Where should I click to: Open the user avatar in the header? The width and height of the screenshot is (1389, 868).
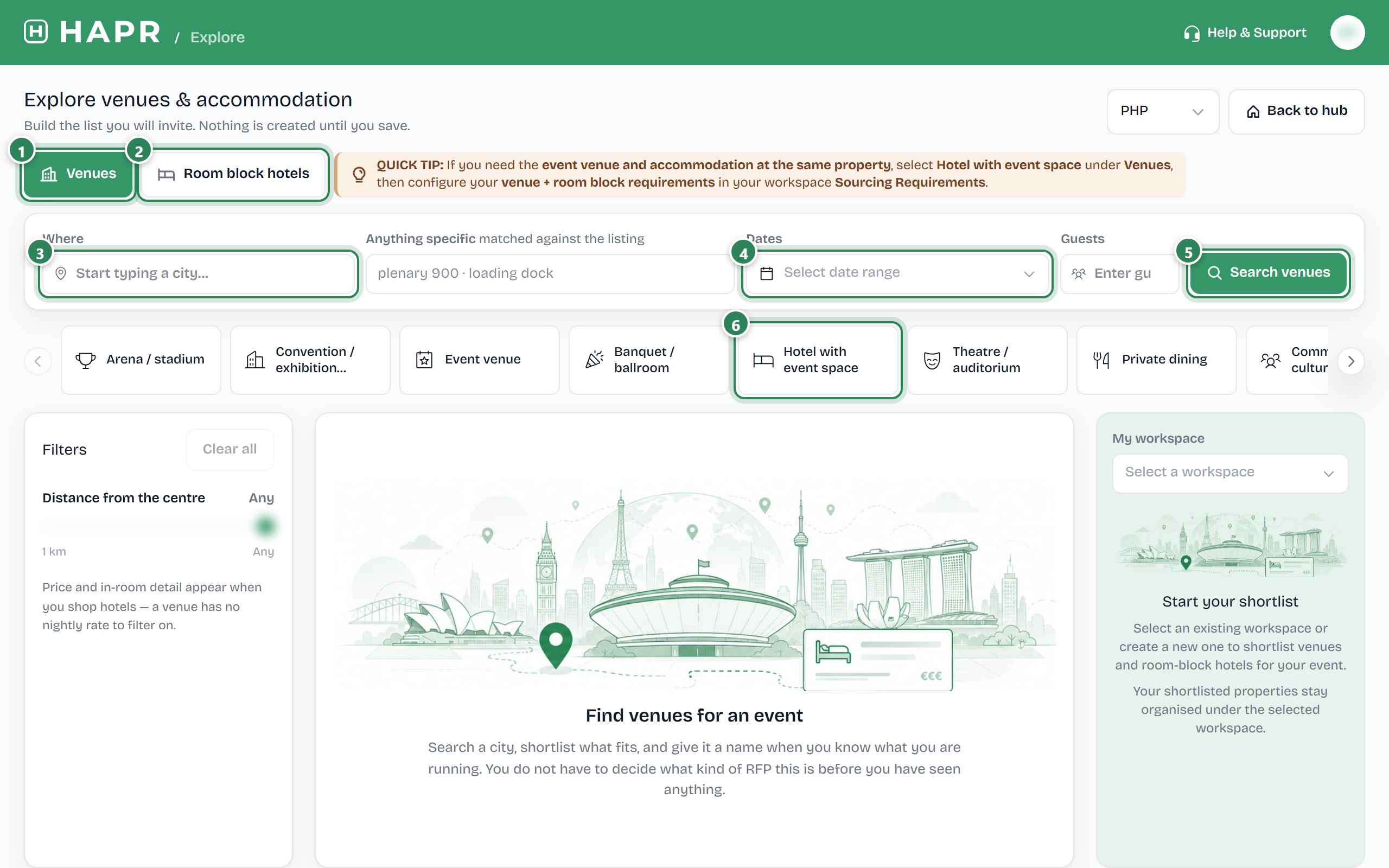tap(1347, 32)
